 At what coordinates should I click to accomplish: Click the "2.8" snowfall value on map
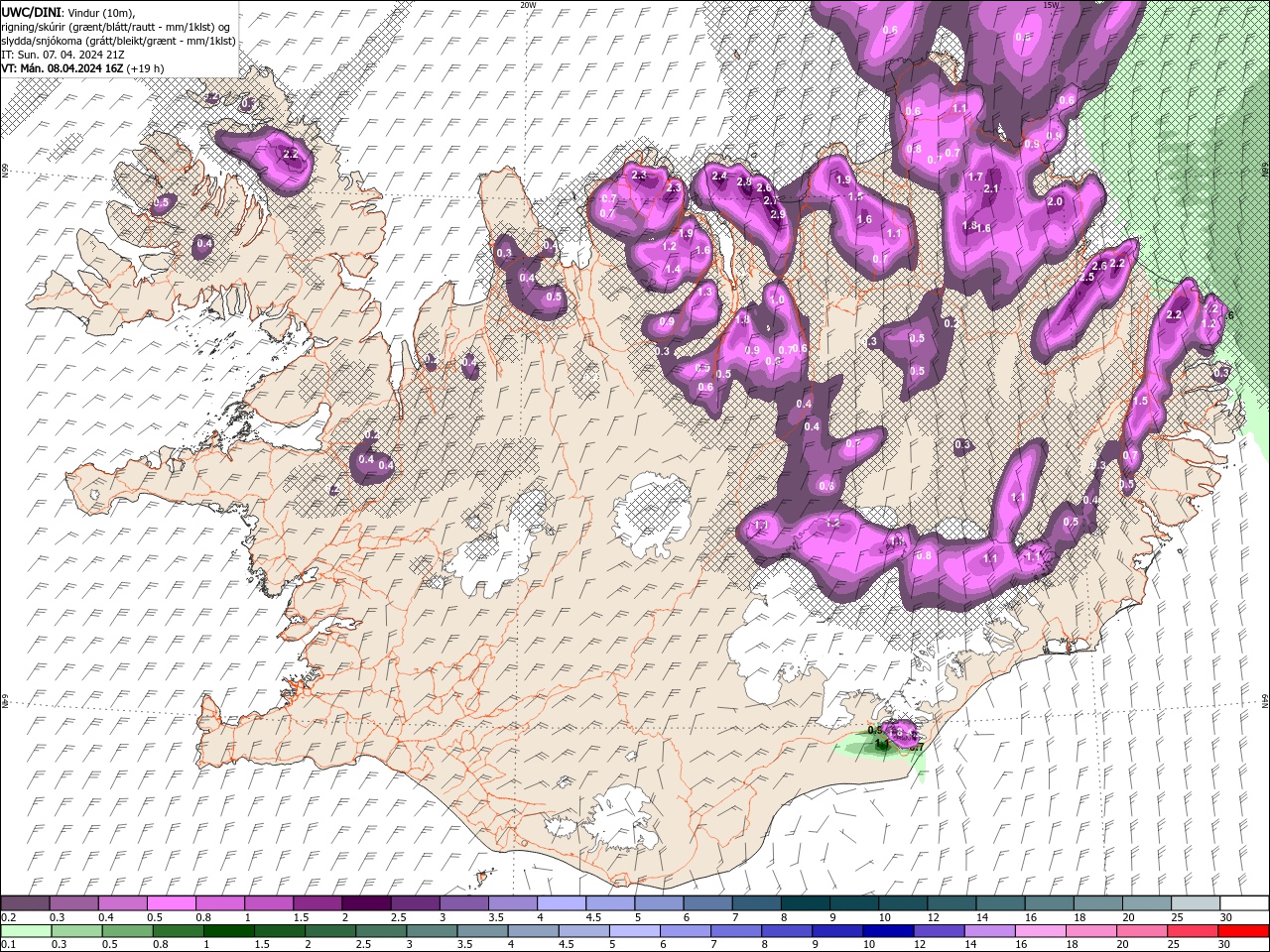(743, 181)
